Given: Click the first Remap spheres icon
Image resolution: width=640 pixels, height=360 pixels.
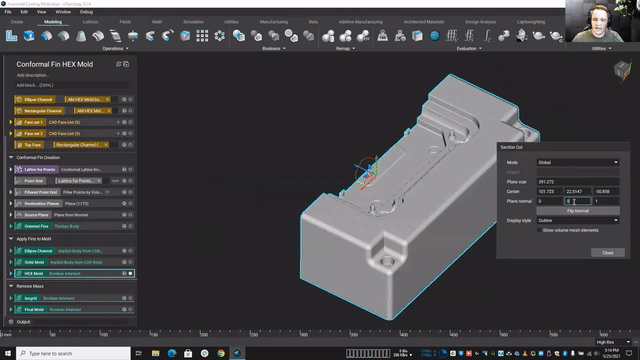Looking at the screenshot, I should (328, 36).
